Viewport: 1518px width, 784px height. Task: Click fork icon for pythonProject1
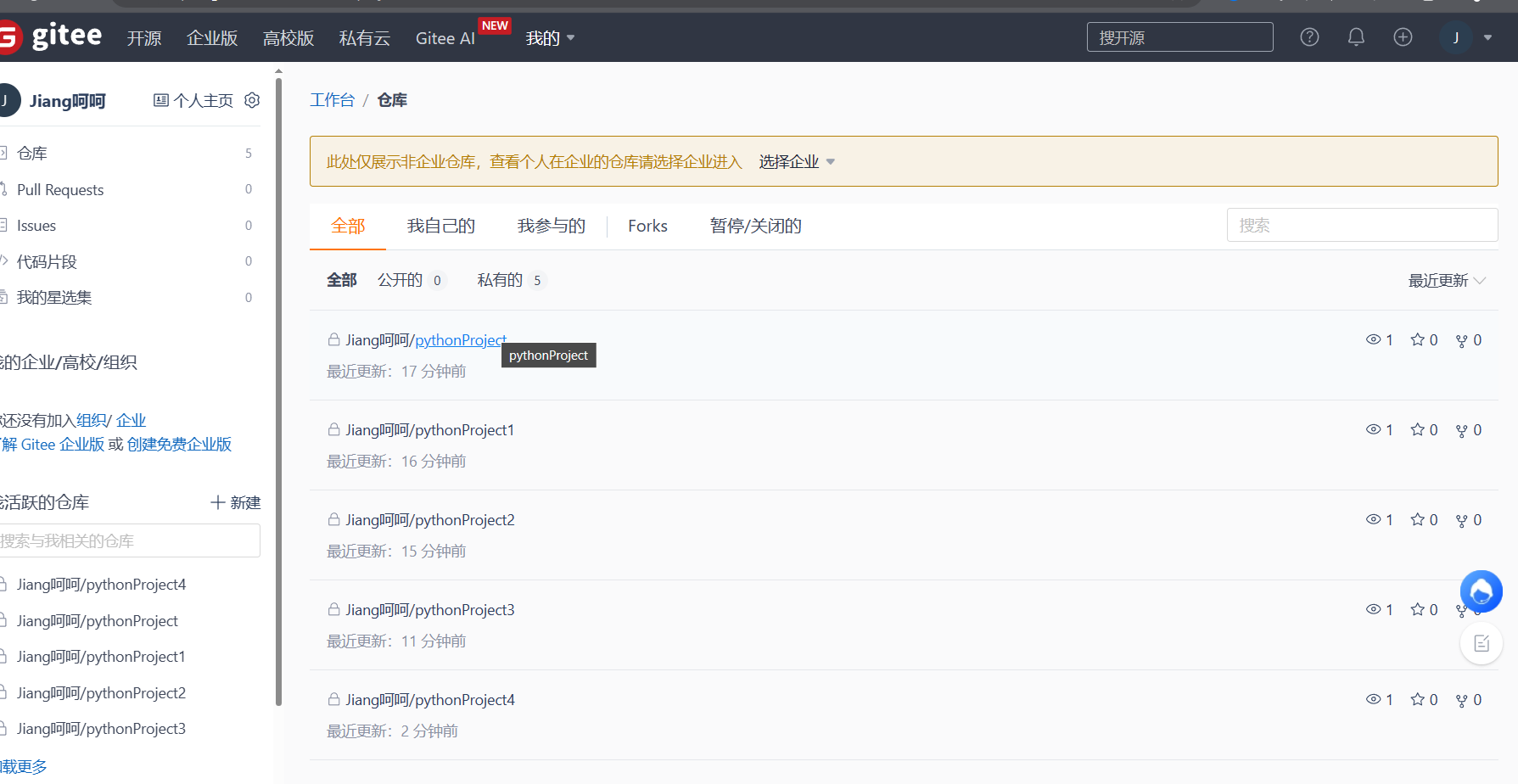pos(1462,430)
